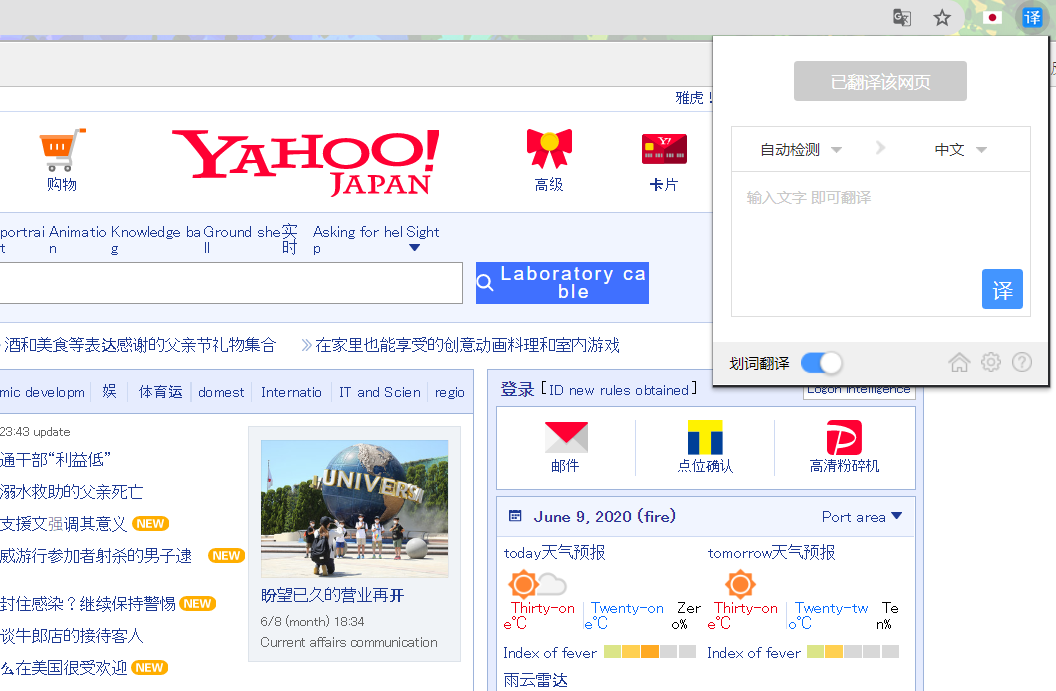Click into the Yahoo search input field
1056x691 pixels.
231,283
